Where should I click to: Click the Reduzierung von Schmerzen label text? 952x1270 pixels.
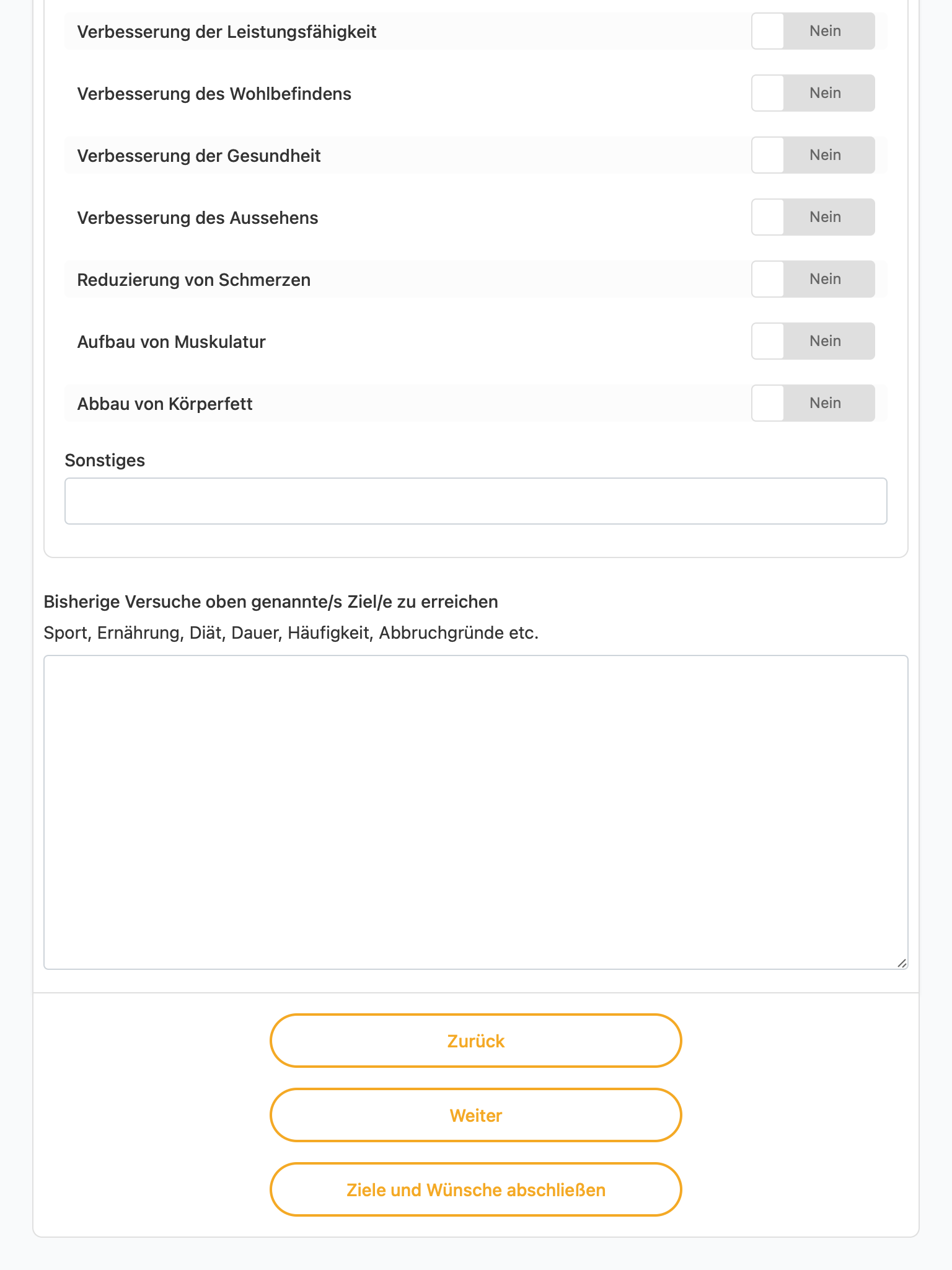click(x=194, y=280)
